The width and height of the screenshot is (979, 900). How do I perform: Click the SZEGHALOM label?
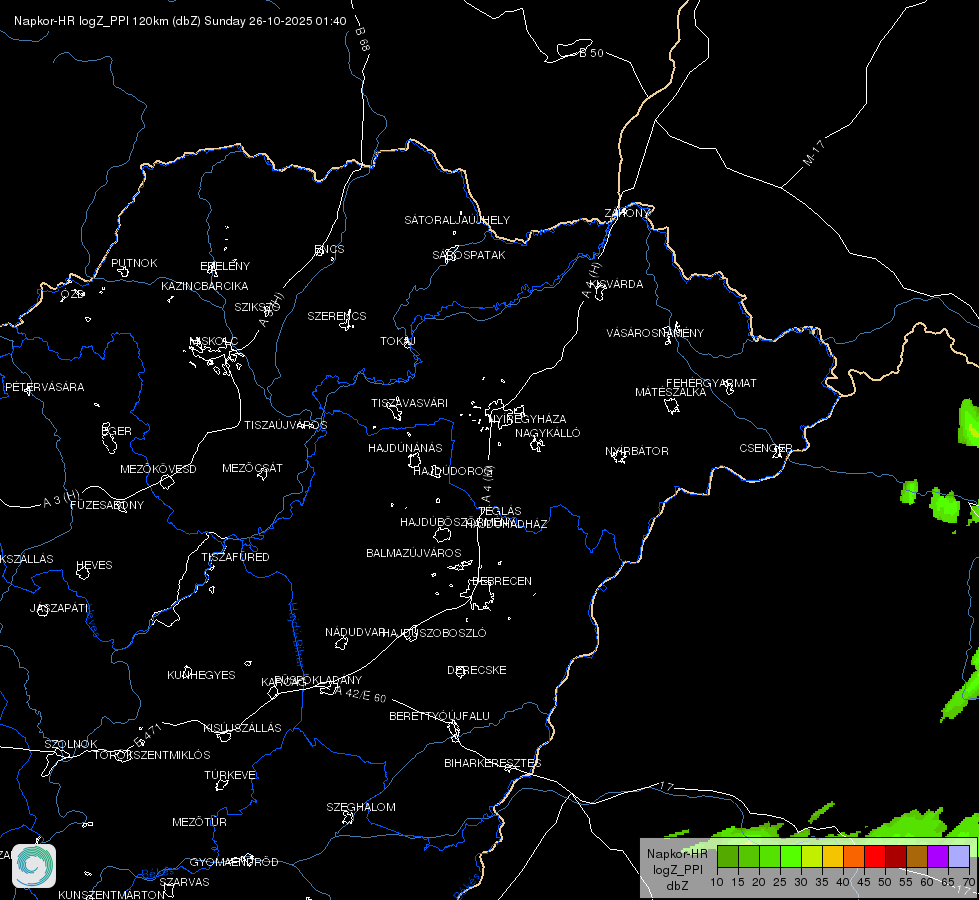point(361,807)
